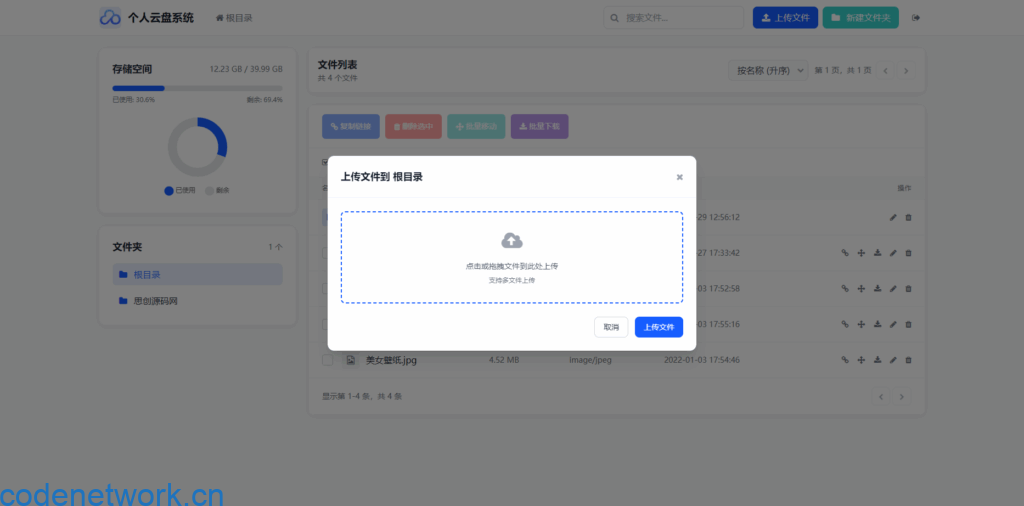Click the rename pencil icon for 美女壁纸.jpg

pos(893,360)
